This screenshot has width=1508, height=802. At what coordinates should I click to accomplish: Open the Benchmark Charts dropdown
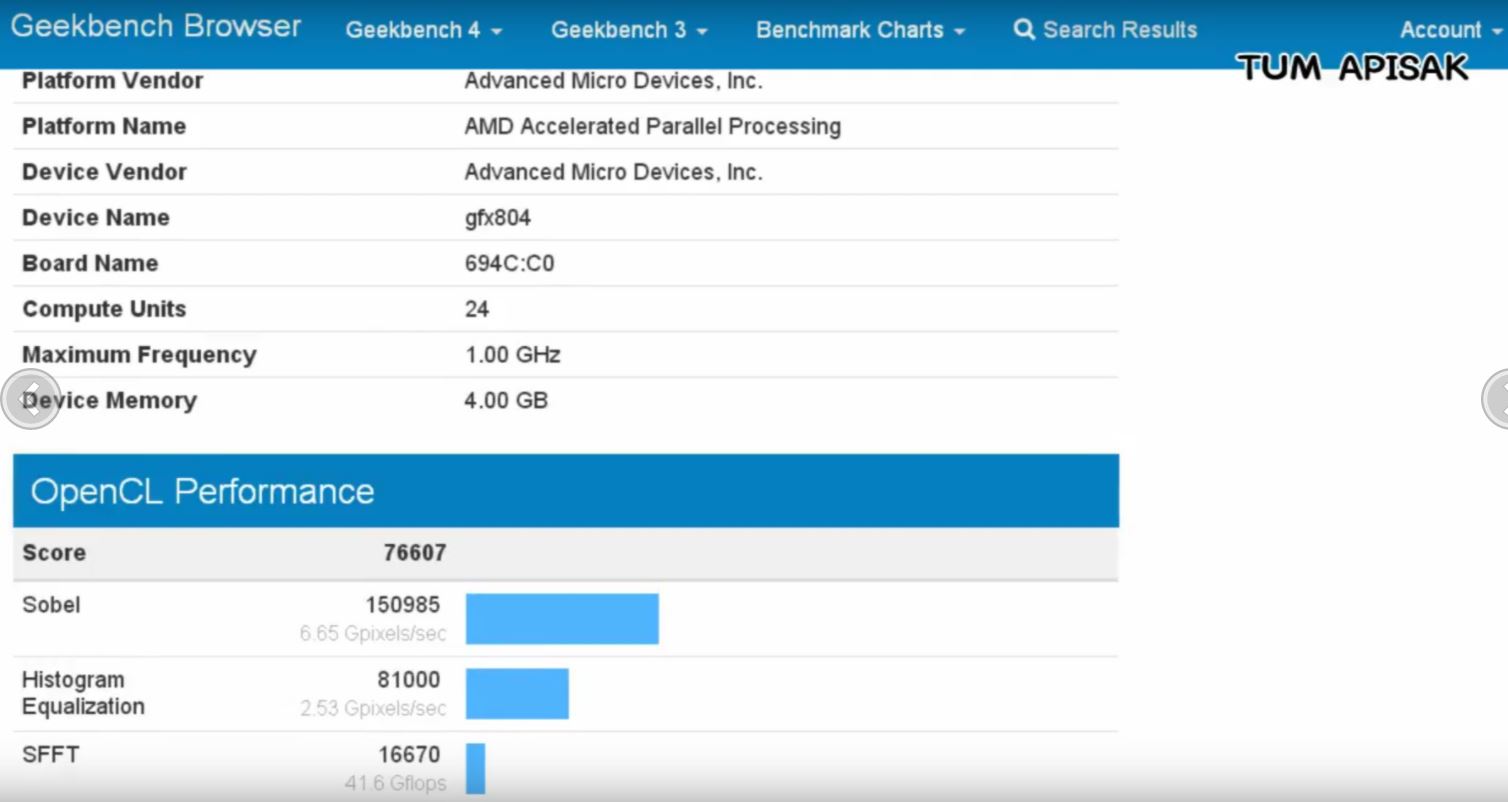[x=861, y=30]
